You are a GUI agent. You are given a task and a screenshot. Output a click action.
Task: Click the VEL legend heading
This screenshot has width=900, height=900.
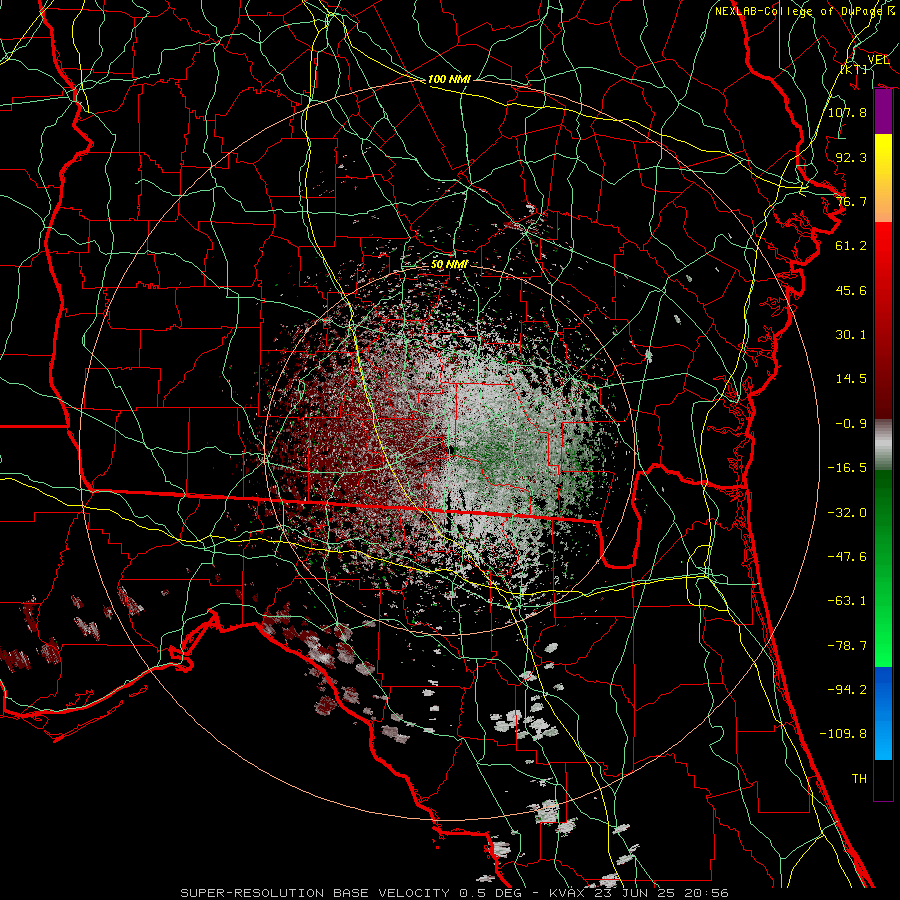tap(878, 59)
